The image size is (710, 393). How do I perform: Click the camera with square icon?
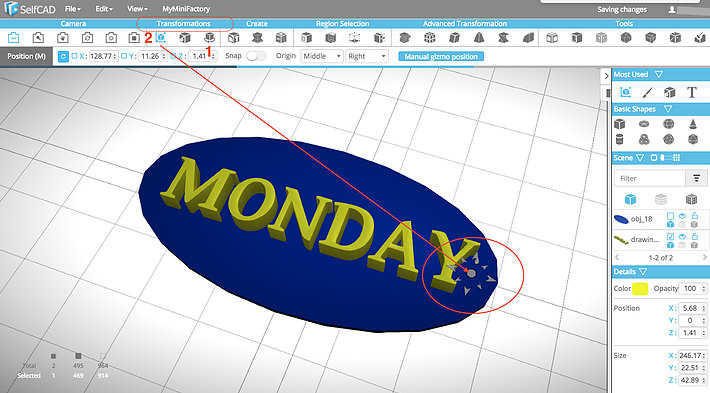pos(134,38)
